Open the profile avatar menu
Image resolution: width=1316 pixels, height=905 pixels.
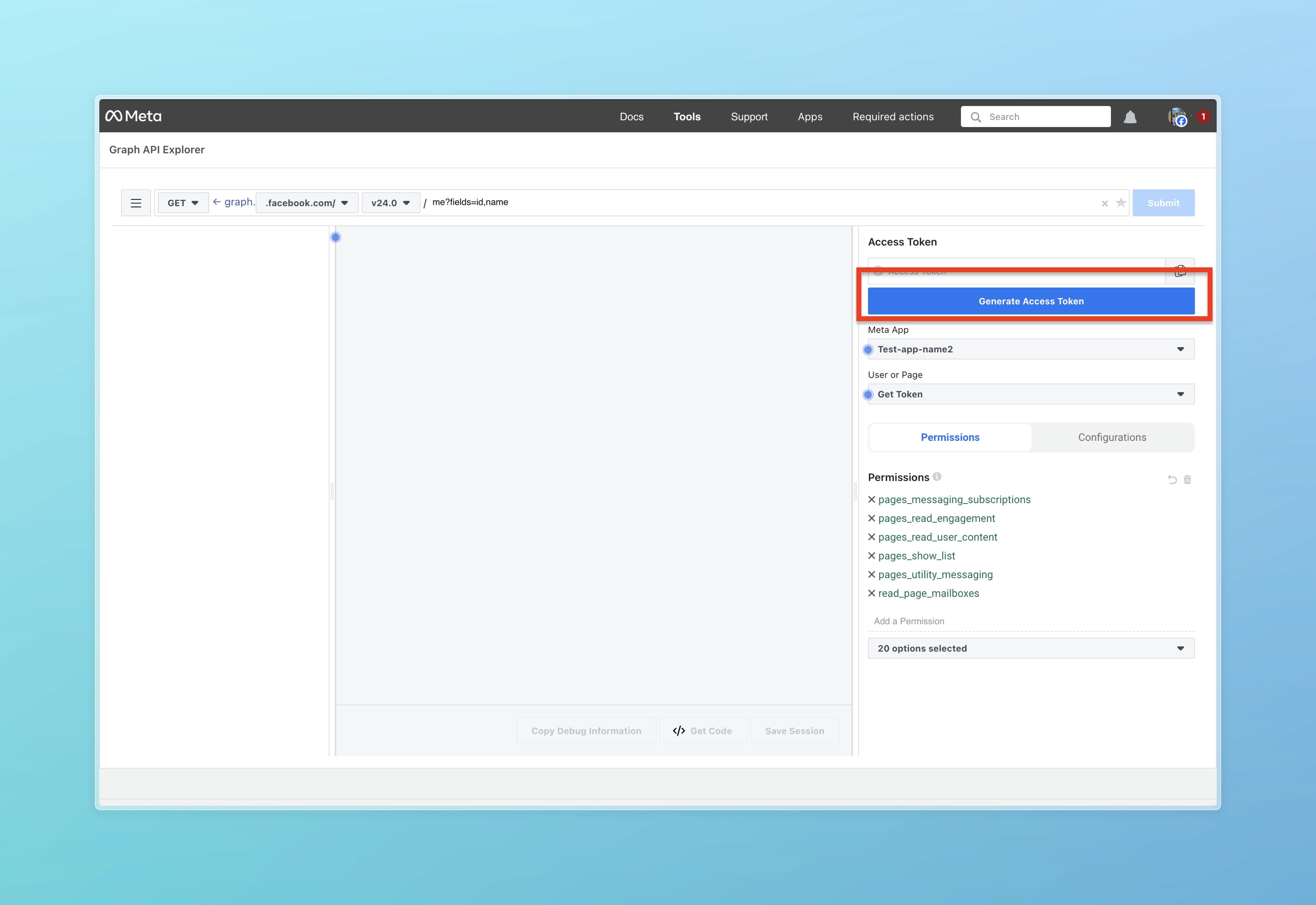click(1178, 117)
